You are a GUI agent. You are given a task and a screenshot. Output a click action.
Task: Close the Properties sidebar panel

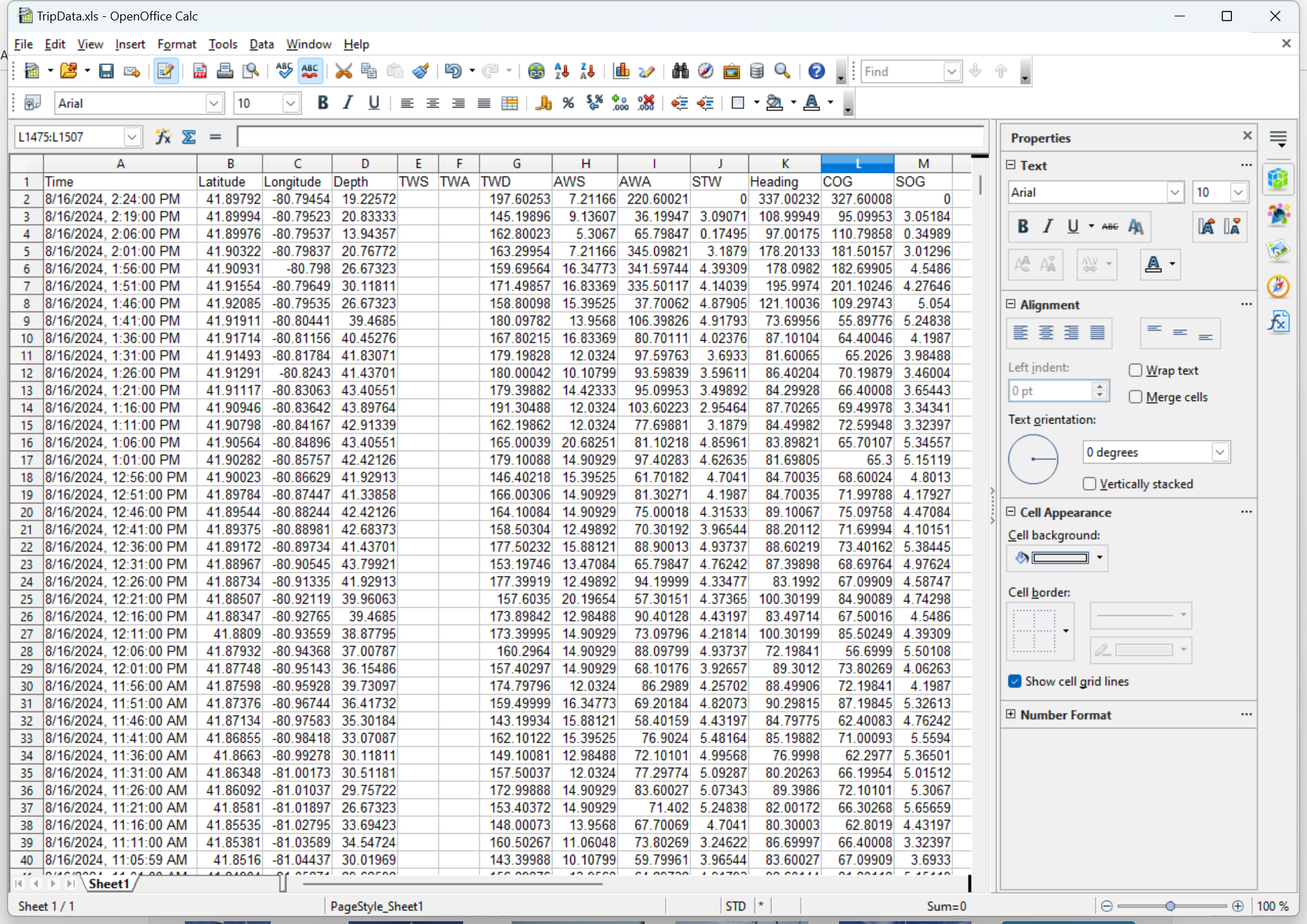click(x=1248, y=136)
